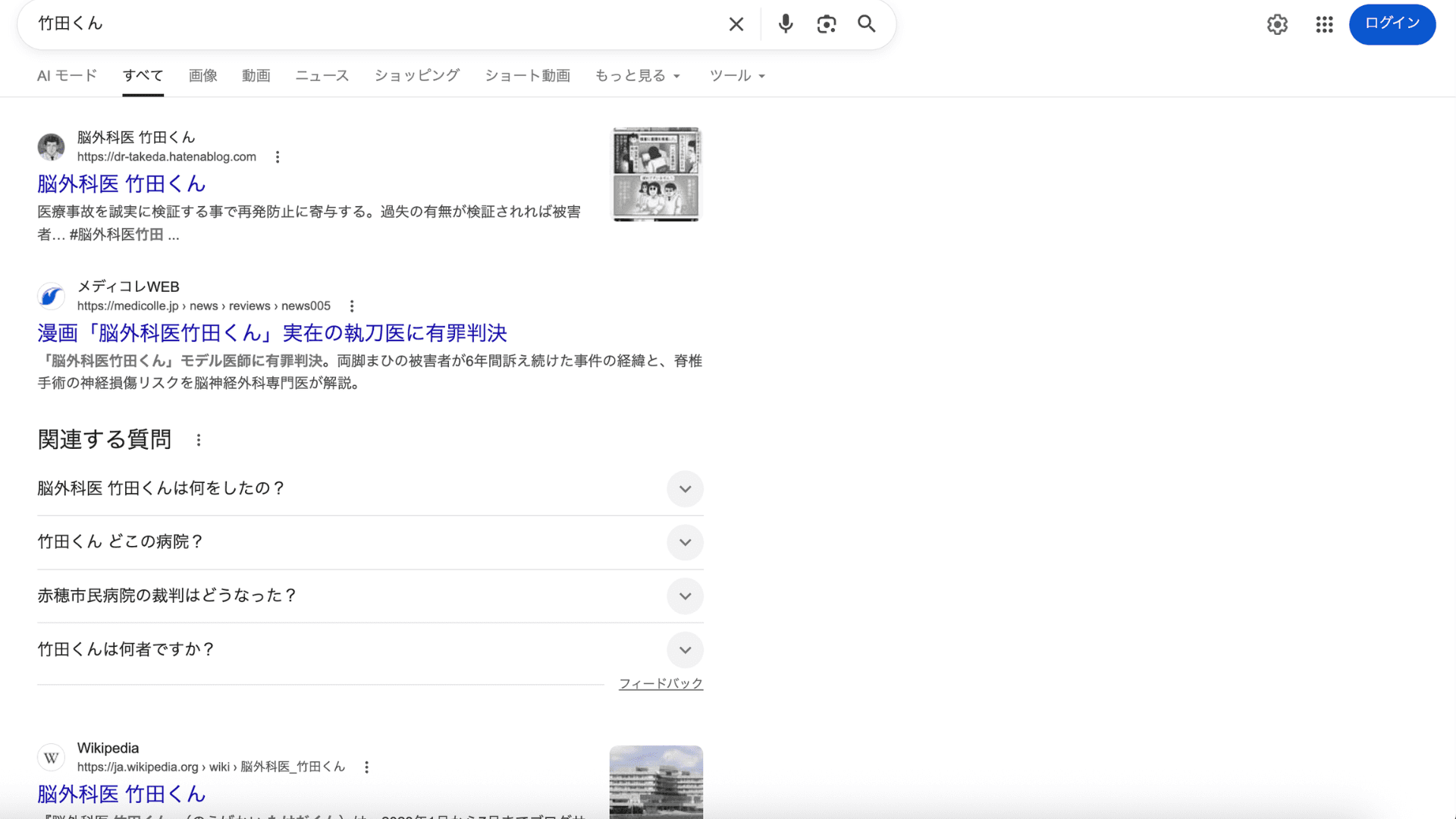Open the もっと見る dropdown
Image resolution: width=1456 pixels, height=819 pixels.
[x=638, y=75]
